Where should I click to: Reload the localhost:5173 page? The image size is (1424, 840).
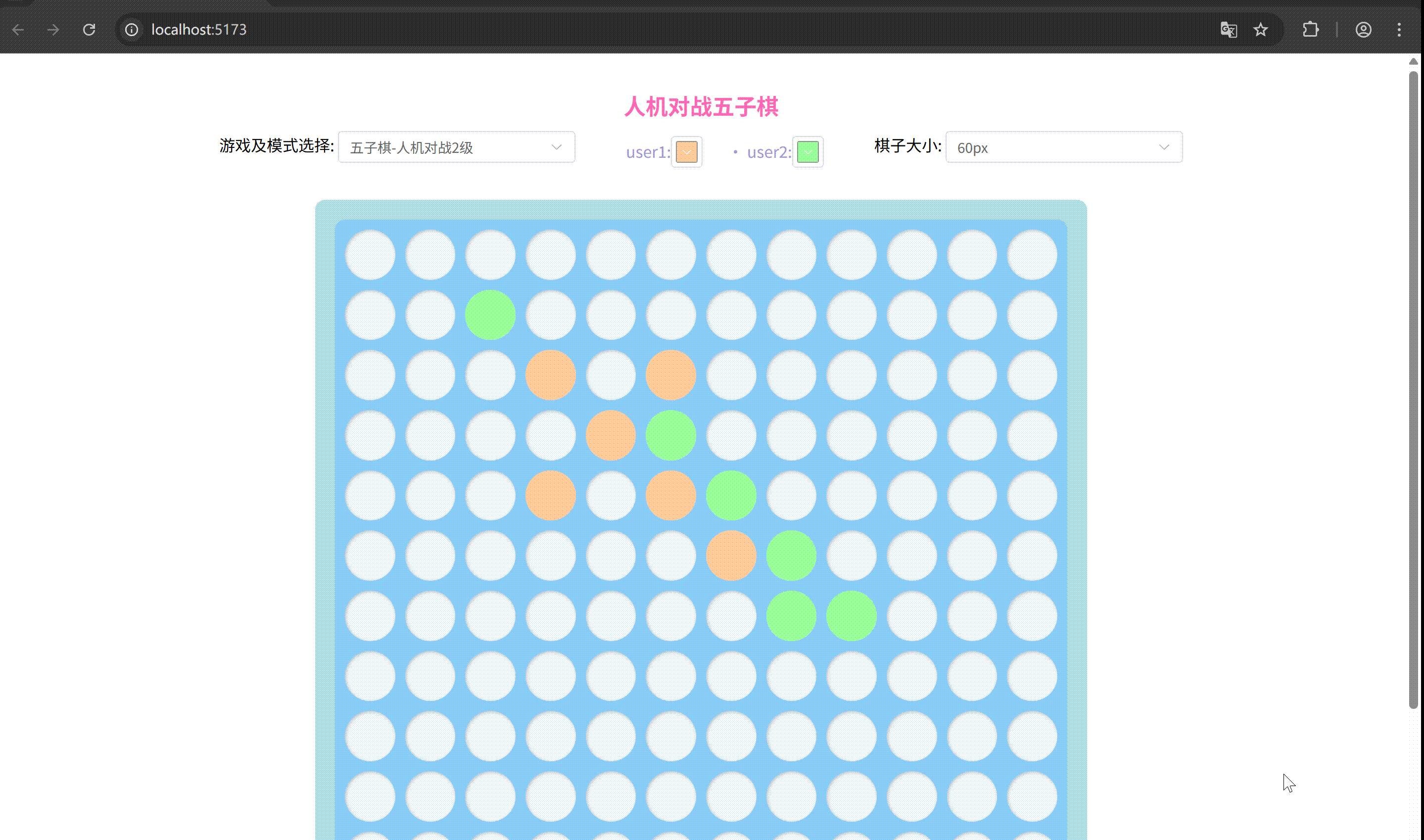pos(90,29)
